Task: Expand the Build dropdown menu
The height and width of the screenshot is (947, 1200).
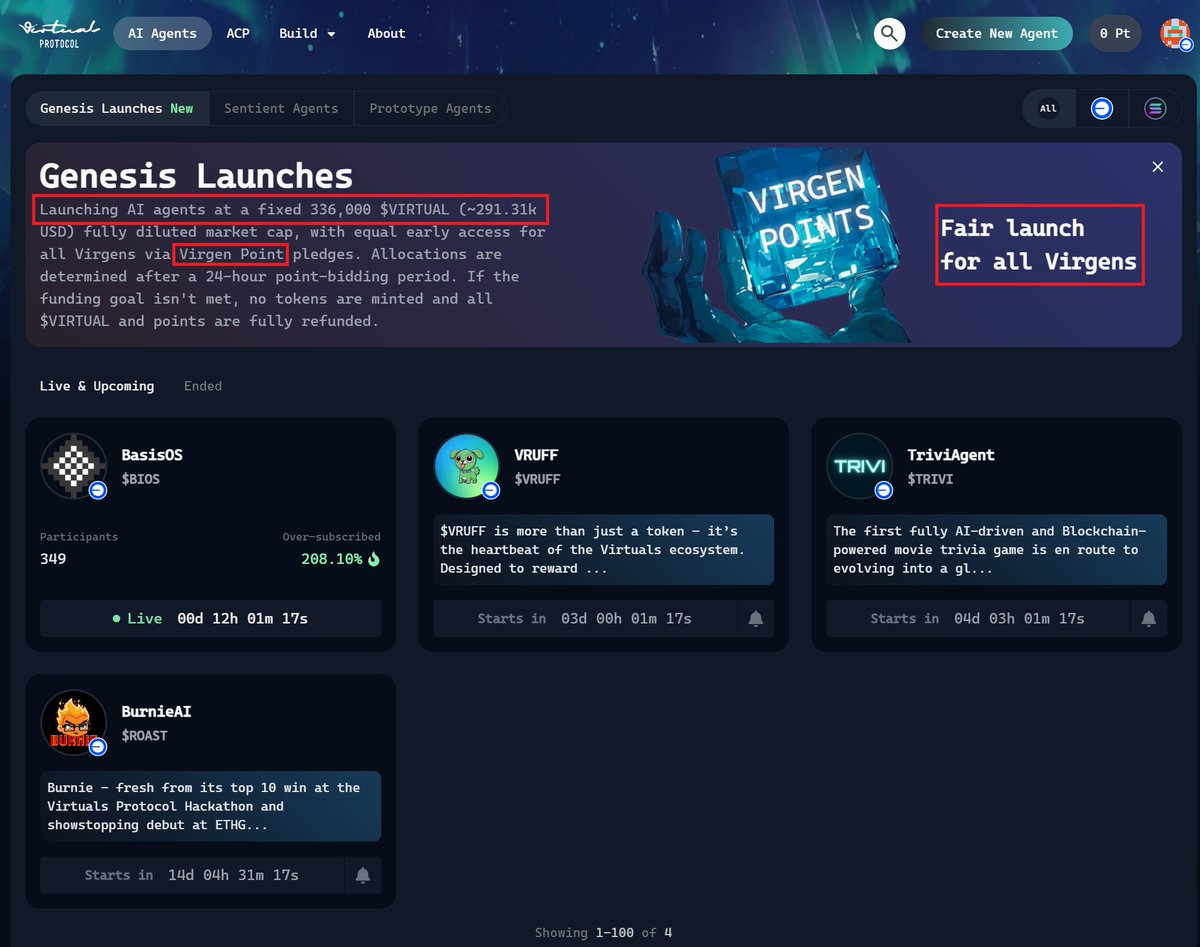Action: pyautogui.click(x=307, y=33)
